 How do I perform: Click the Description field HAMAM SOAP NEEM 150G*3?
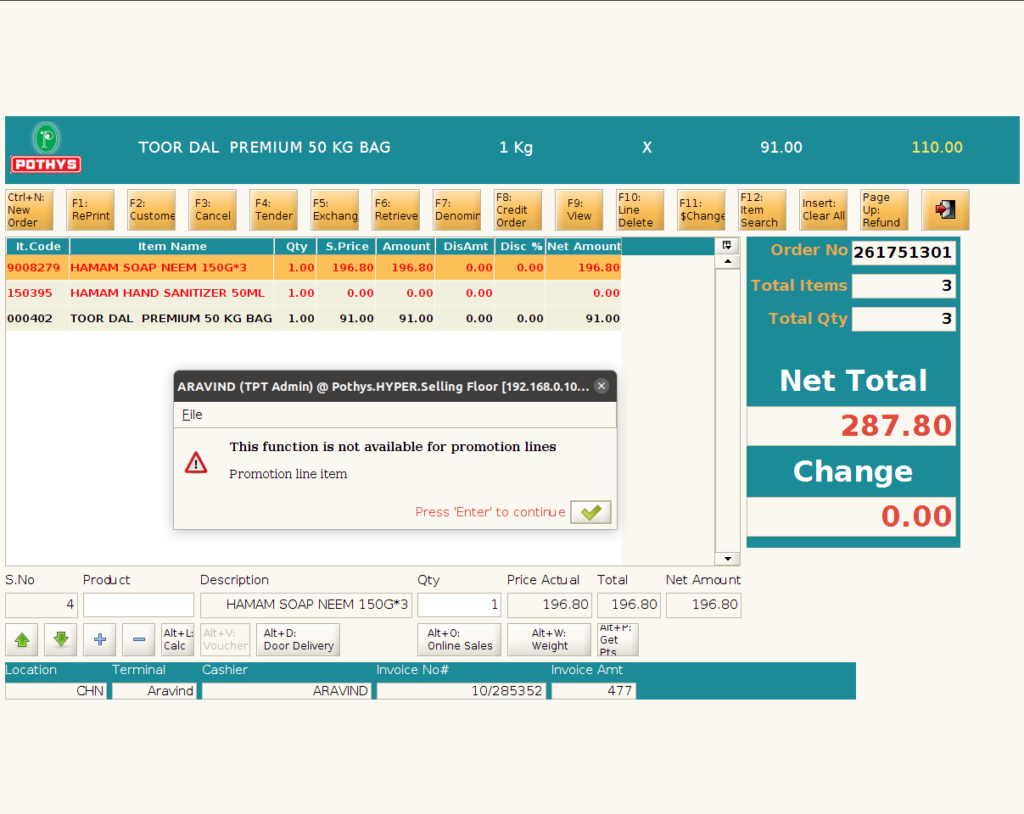pyautogui.click(x=306, y=605)
